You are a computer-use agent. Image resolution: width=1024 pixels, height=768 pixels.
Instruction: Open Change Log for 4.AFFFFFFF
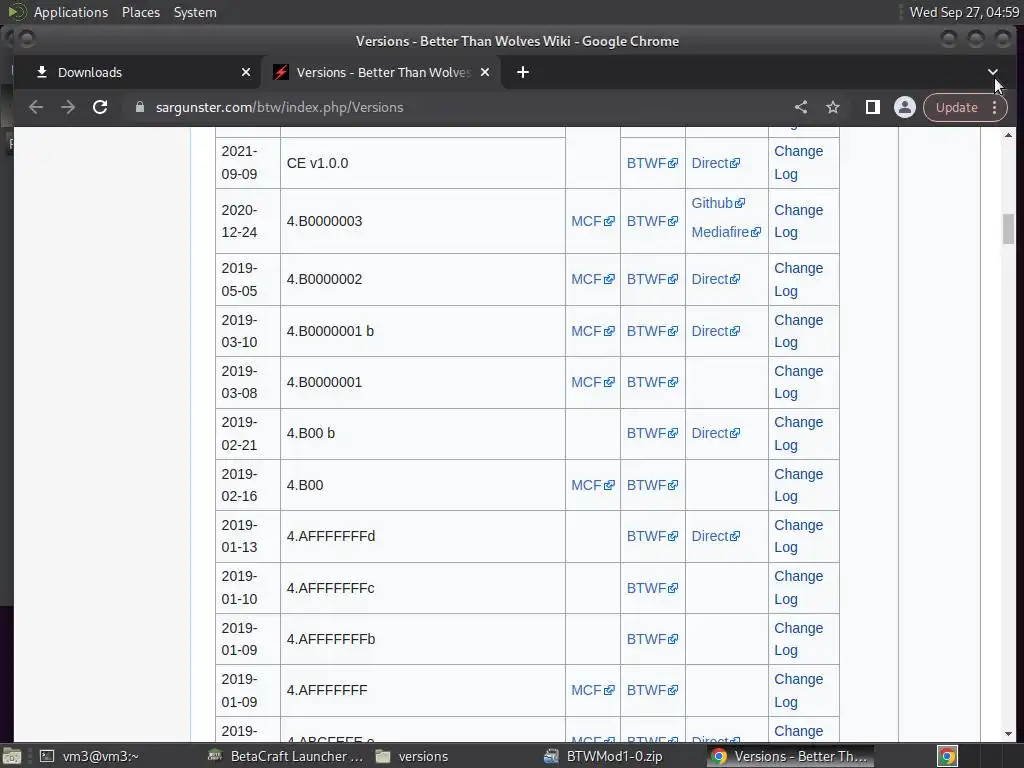pos(798,690)
